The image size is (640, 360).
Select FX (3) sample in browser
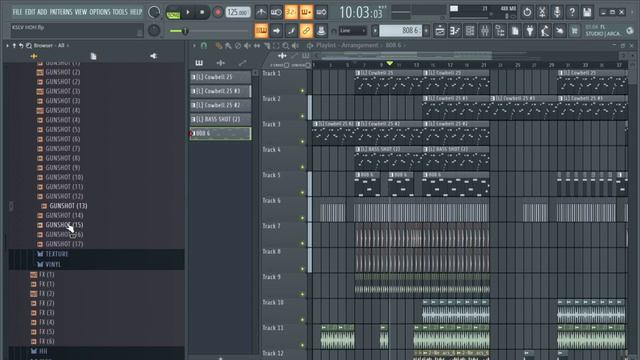point(47,313)
